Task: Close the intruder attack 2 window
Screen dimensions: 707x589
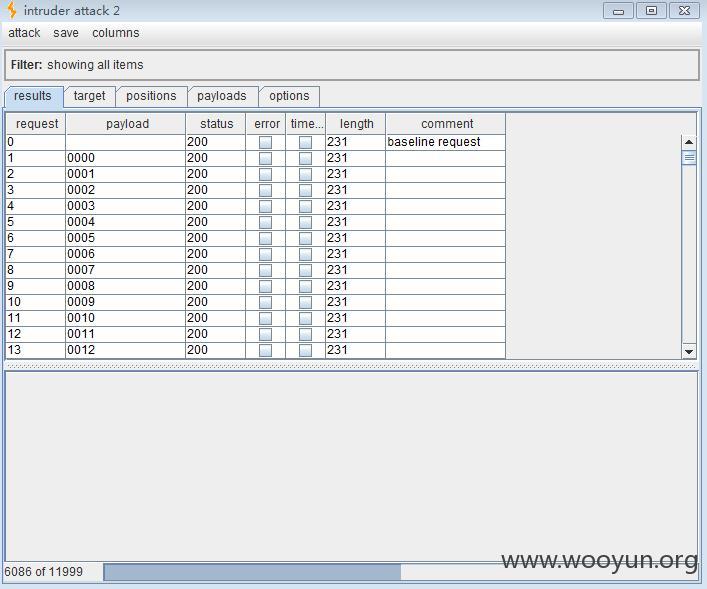Action: 684,11
